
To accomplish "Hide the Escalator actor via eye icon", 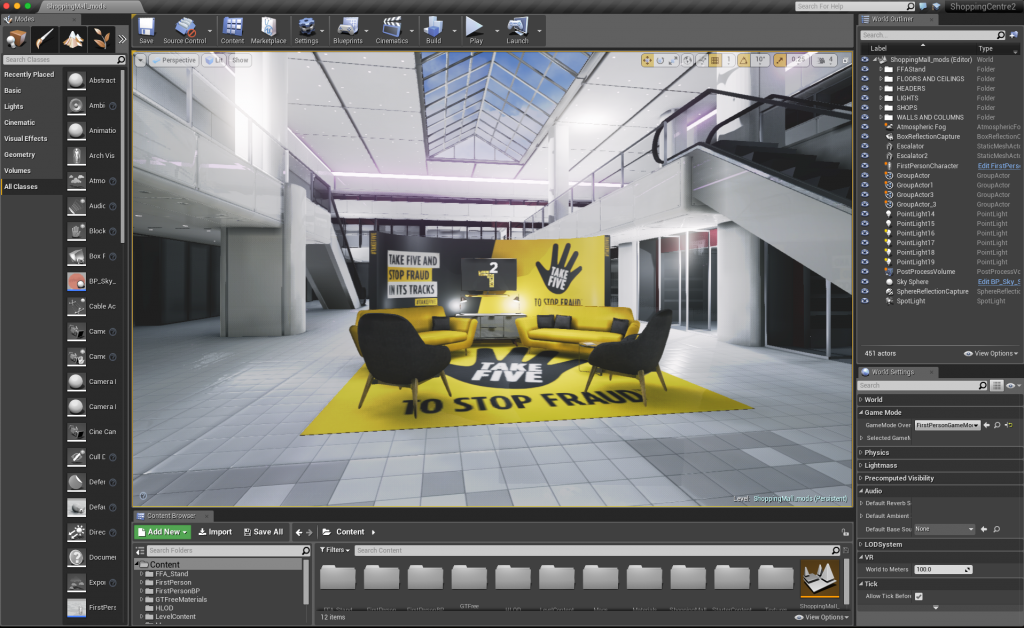I will click(865, 146).
